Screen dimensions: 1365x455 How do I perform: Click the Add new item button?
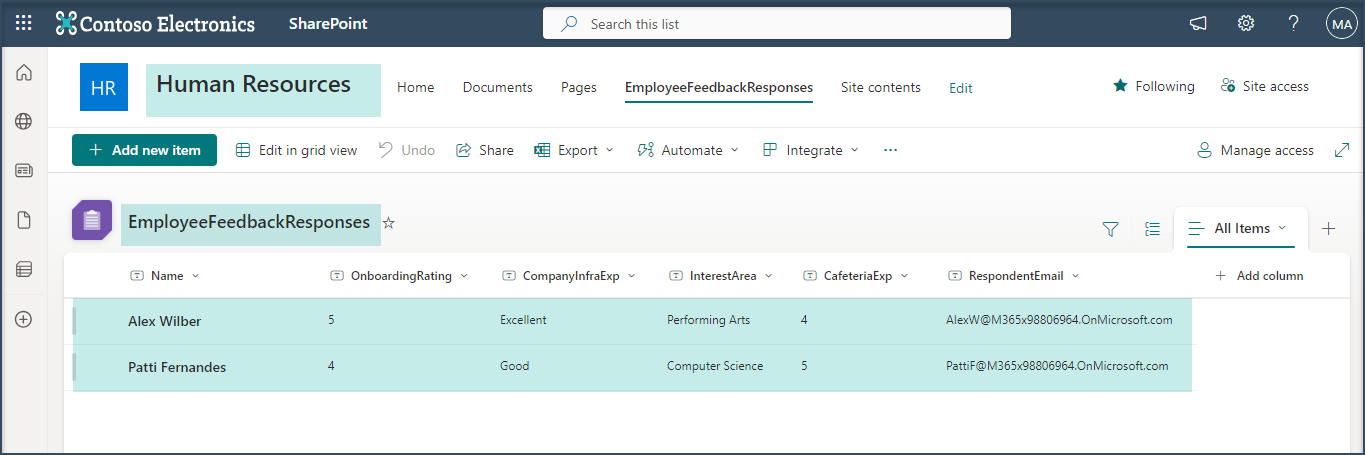pyautogui.click(x=144, y=150)
